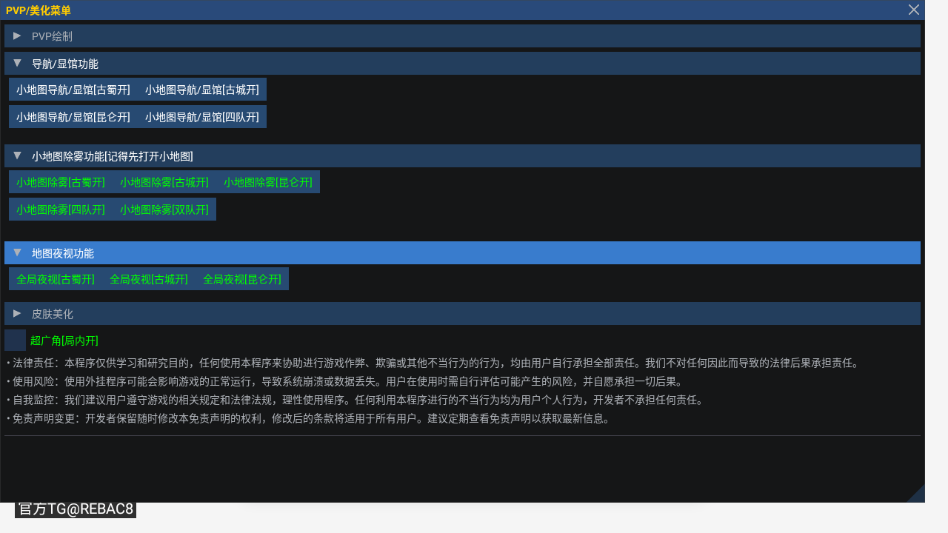Activate 小地图导航/显馆[四队开] button
This screenshot has height=533, width=948.
[202, 117]
